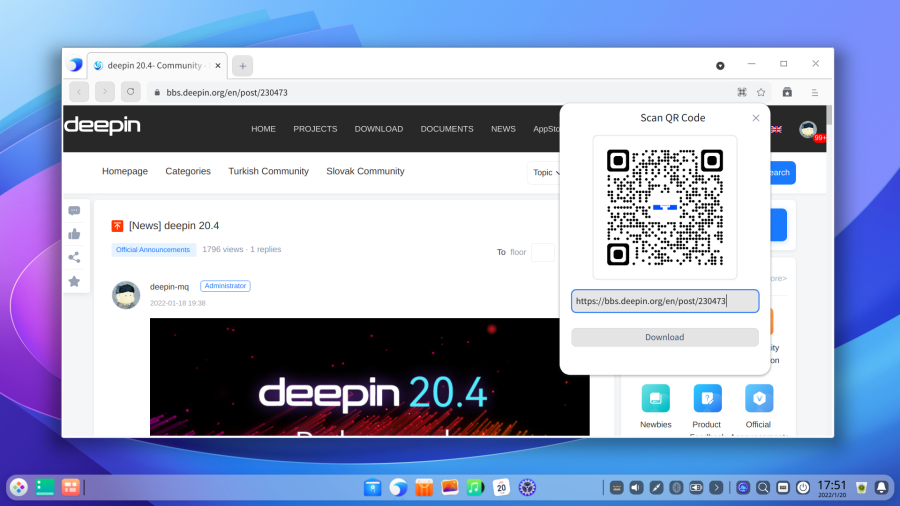Favorite the post with the sidebar star
900x506 pixels.
[74, 281]
